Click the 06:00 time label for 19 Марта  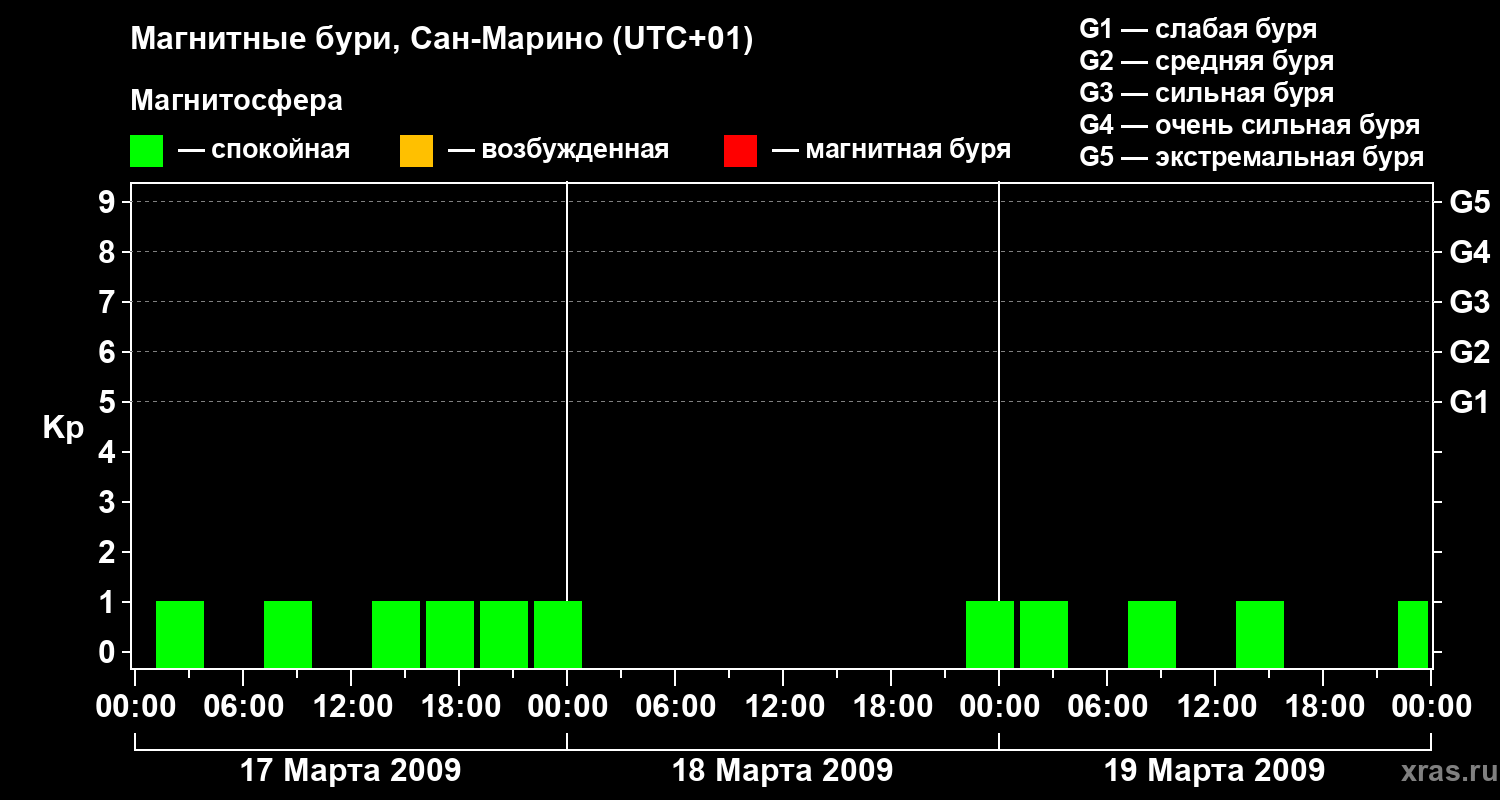tap(1107, 707)
